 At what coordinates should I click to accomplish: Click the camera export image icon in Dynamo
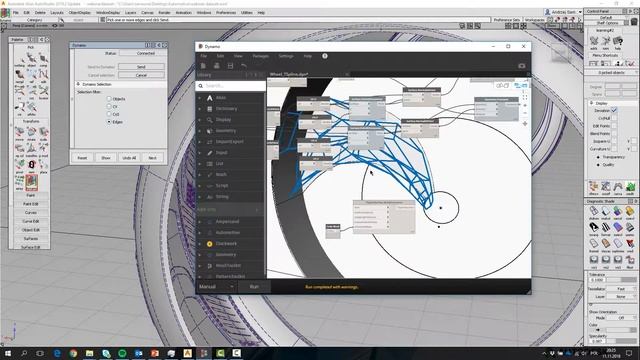(x=522, y=66)
